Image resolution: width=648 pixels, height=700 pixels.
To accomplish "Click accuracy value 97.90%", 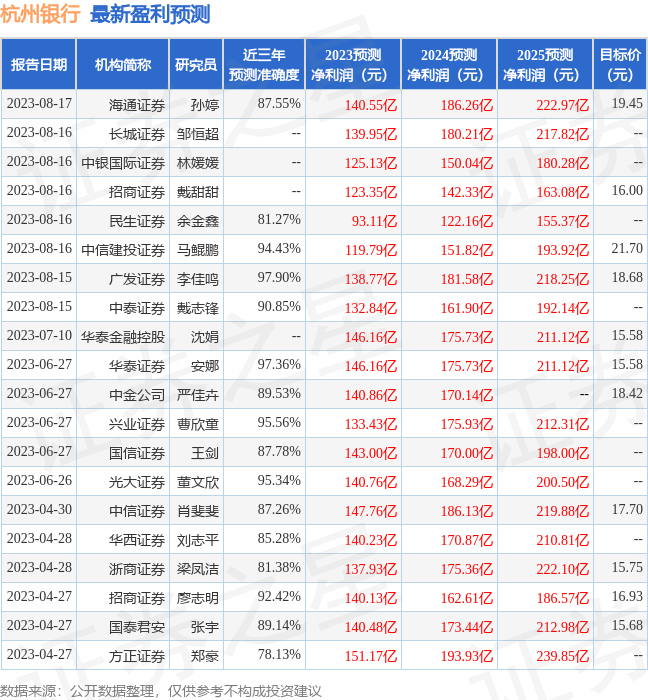I will pos(279,277).
